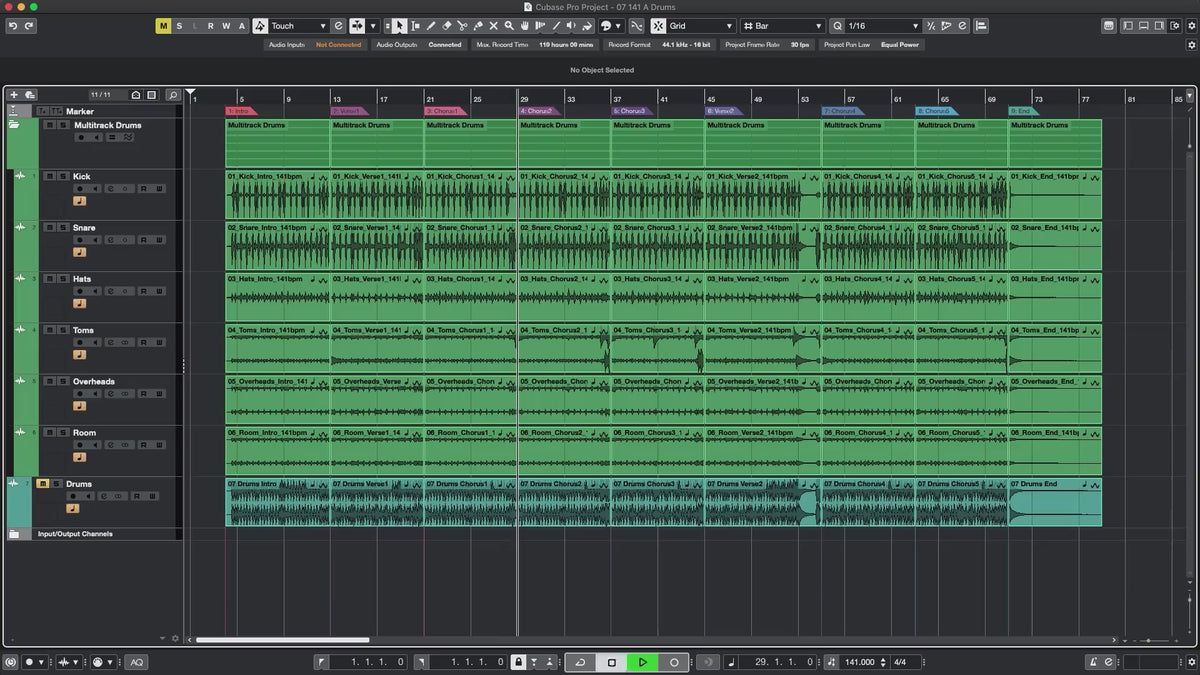Unmute the Drums track

pos(43,484)
